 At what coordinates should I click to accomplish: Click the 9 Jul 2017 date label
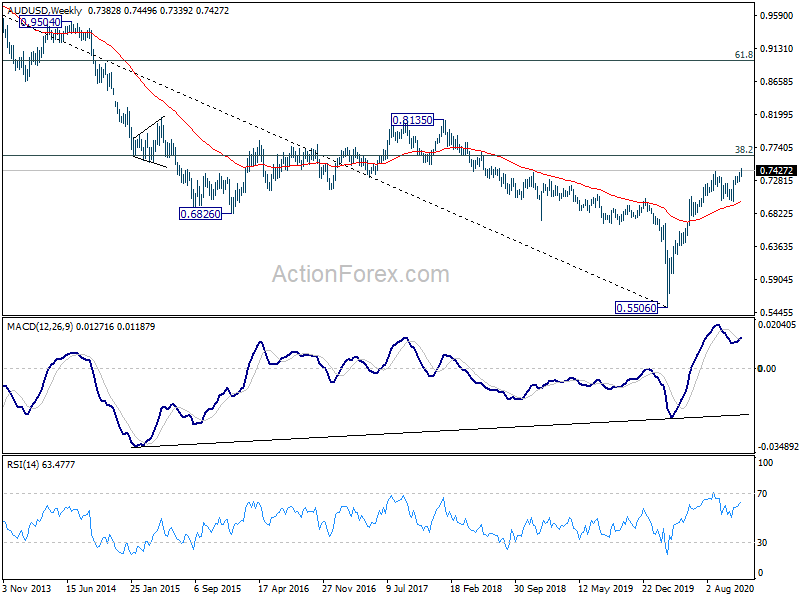tap(408, 588)
